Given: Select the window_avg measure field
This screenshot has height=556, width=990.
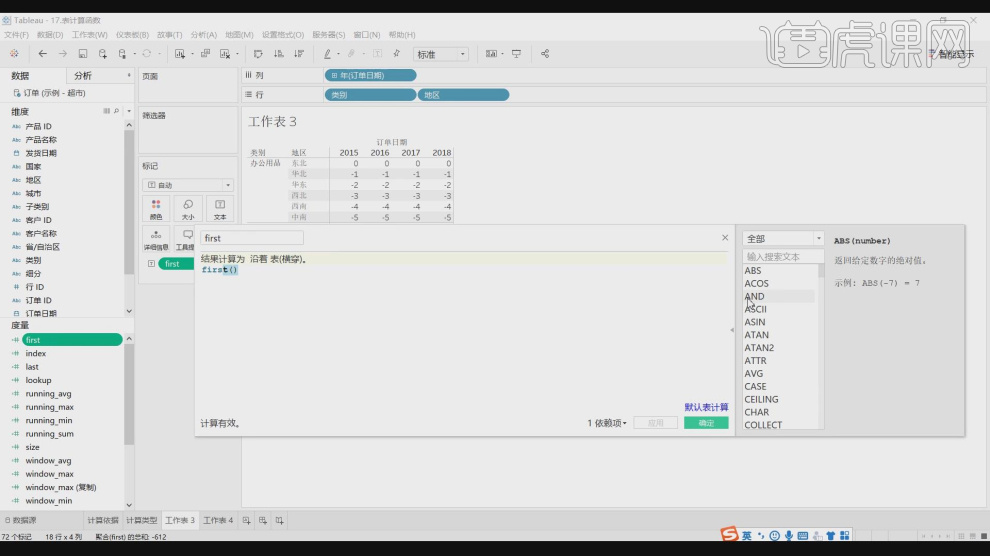Looking at the screenshot, I should (x=48, y=461).
